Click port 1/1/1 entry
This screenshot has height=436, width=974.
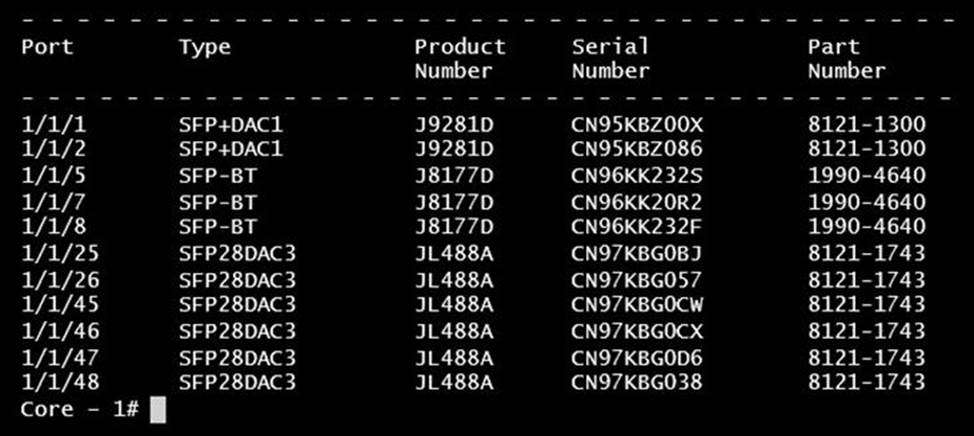click(x=48, y=125)
